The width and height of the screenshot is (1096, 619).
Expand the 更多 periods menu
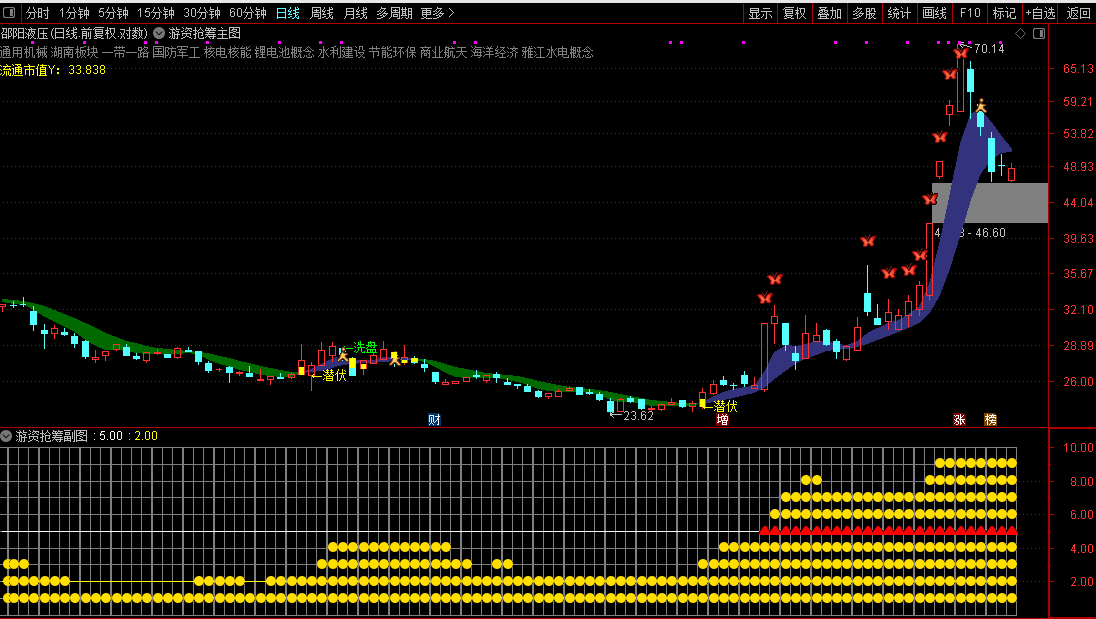(437, 13)
